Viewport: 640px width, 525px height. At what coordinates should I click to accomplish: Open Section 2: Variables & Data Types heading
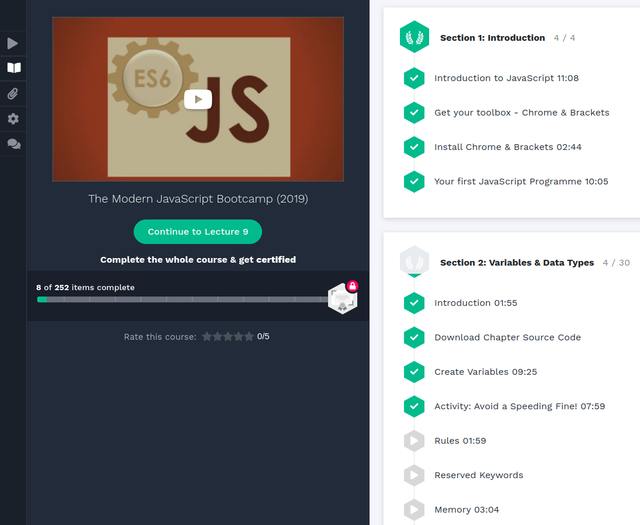tap(517, 262)
